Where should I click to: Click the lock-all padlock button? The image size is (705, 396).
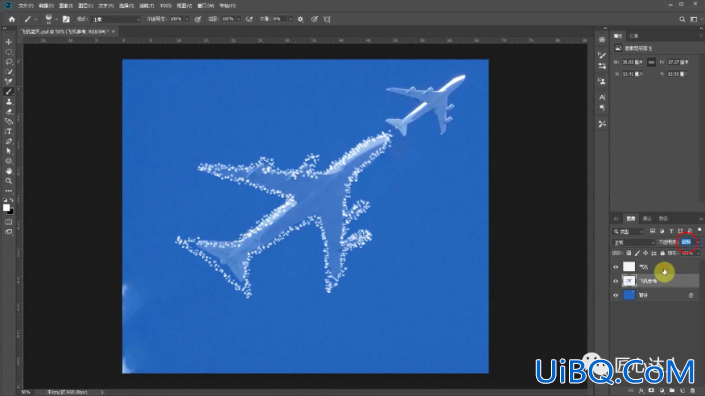(662, 253)
